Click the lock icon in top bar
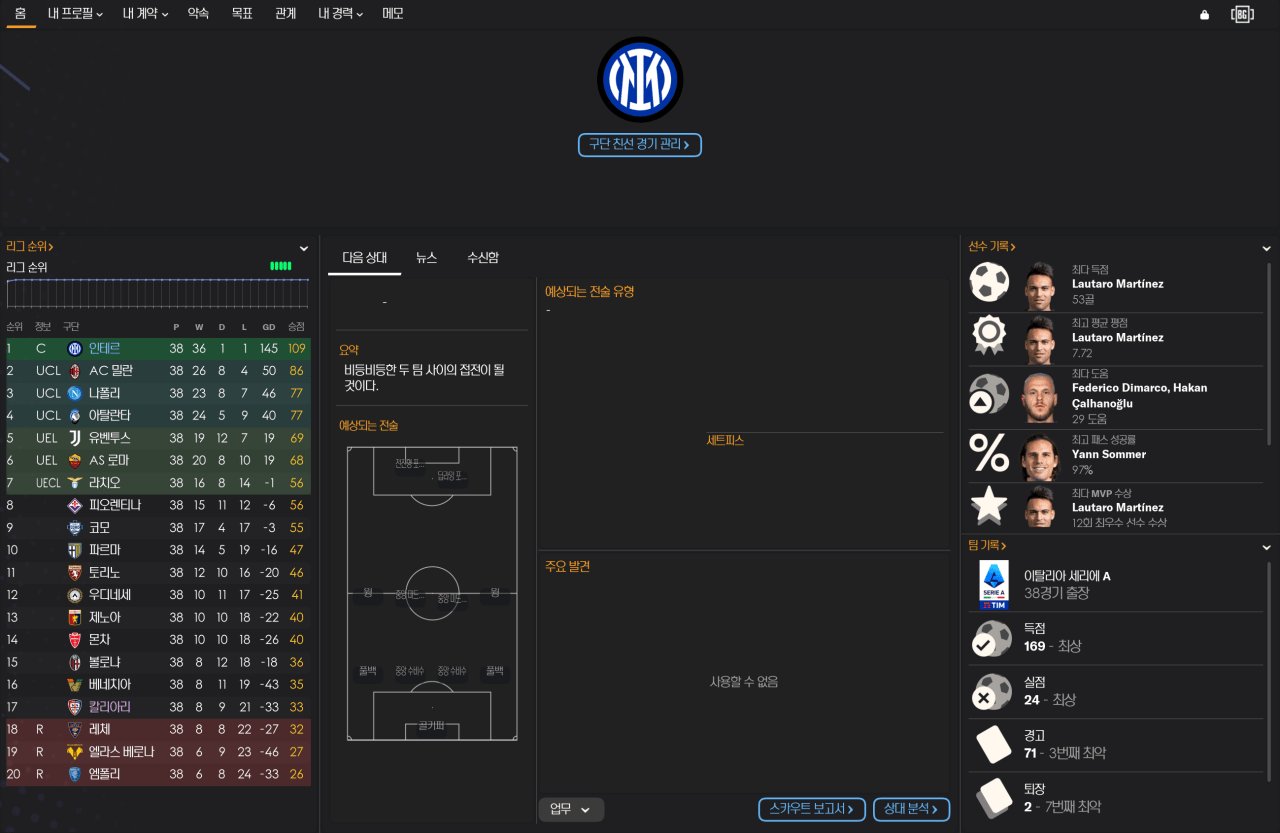Viewport: 1280px width, 833px height. pyautogui.click(x=1204, y=15)
